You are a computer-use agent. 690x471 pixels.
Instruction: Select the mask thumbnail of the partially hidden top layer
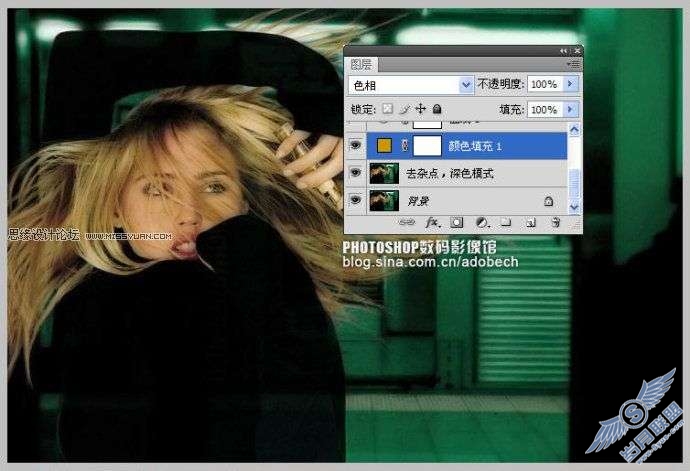(x=427, y=124)
